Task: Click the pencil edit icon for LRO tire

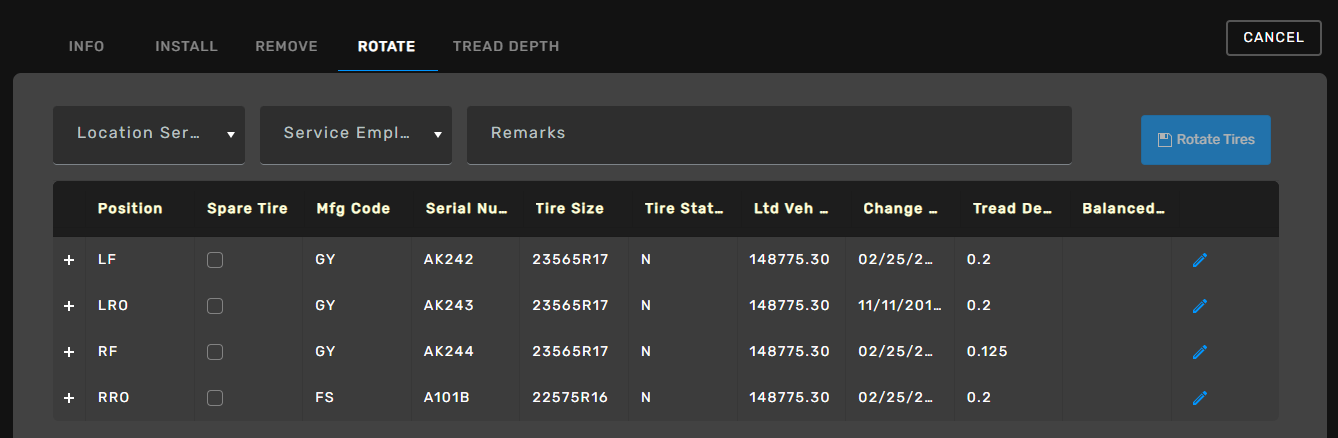Action: (x=1200, y=306)
